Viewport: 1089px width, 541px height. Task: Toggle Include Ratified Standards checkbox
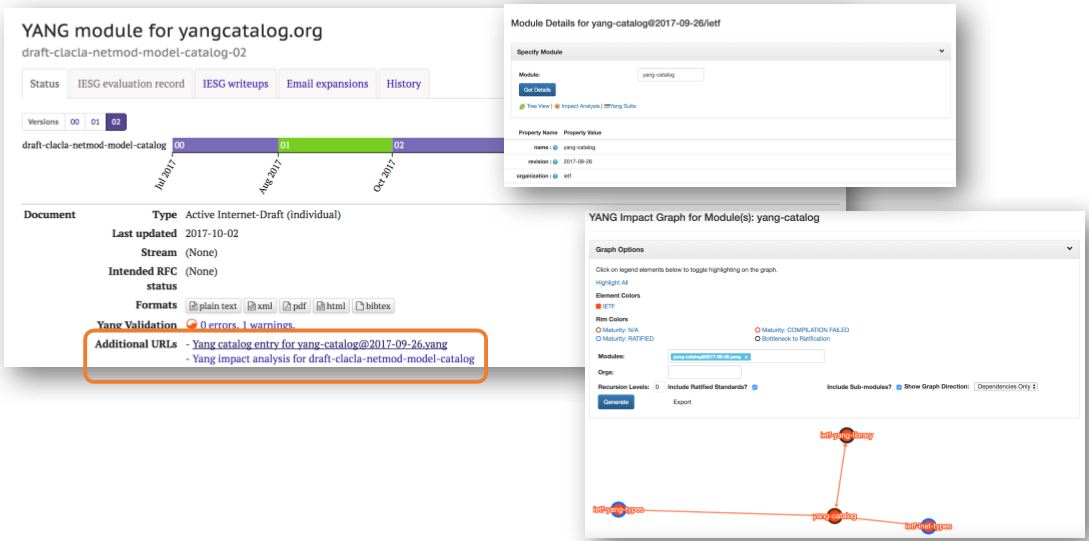(x=754, y=387)
